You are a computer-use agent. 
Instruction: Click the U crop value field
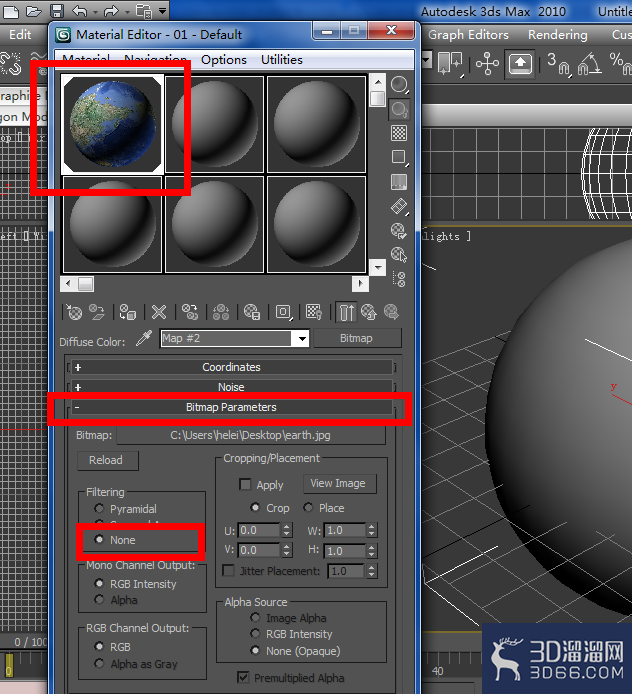point(259,530)
